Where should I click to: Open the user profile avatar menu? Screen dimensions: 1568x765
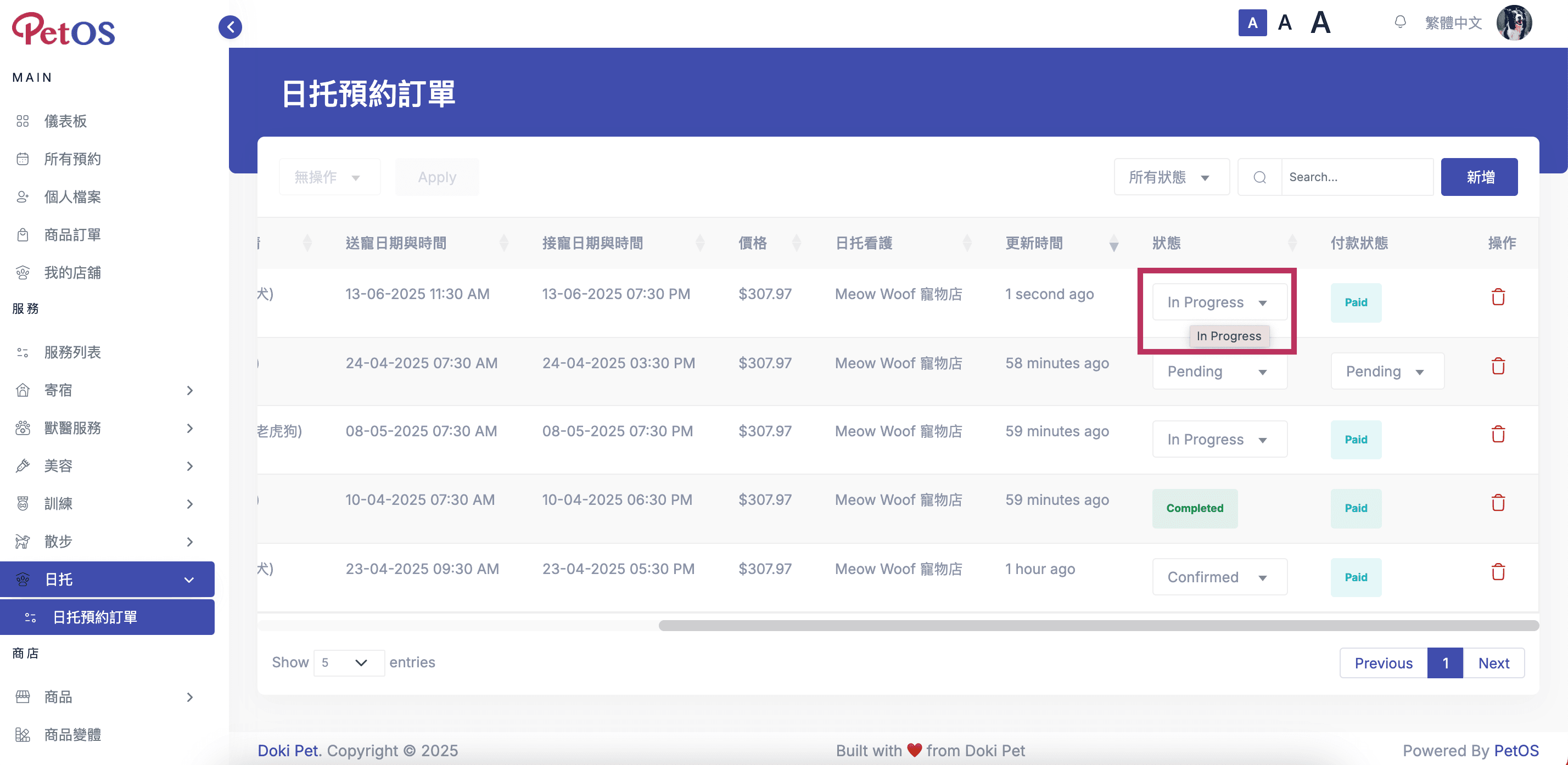pos(1514,23)
